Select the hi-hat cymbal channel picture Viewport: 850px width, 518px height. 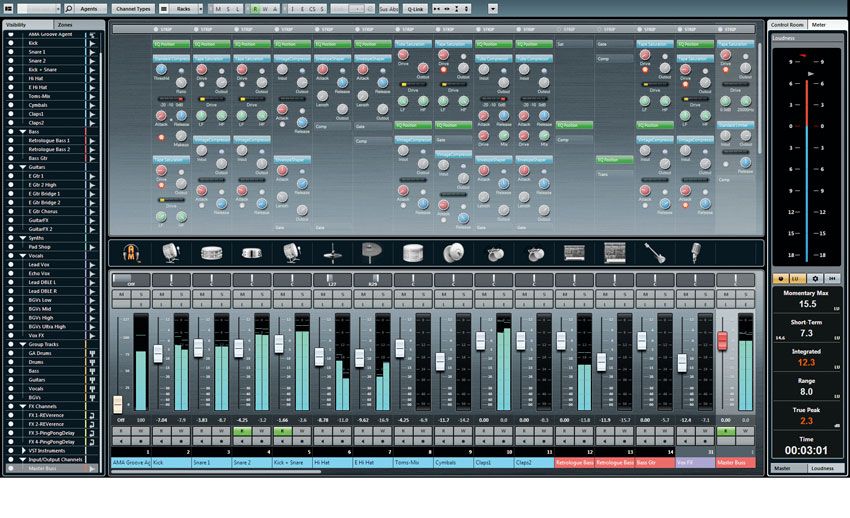pyautogui.click(x=332, y=253)
